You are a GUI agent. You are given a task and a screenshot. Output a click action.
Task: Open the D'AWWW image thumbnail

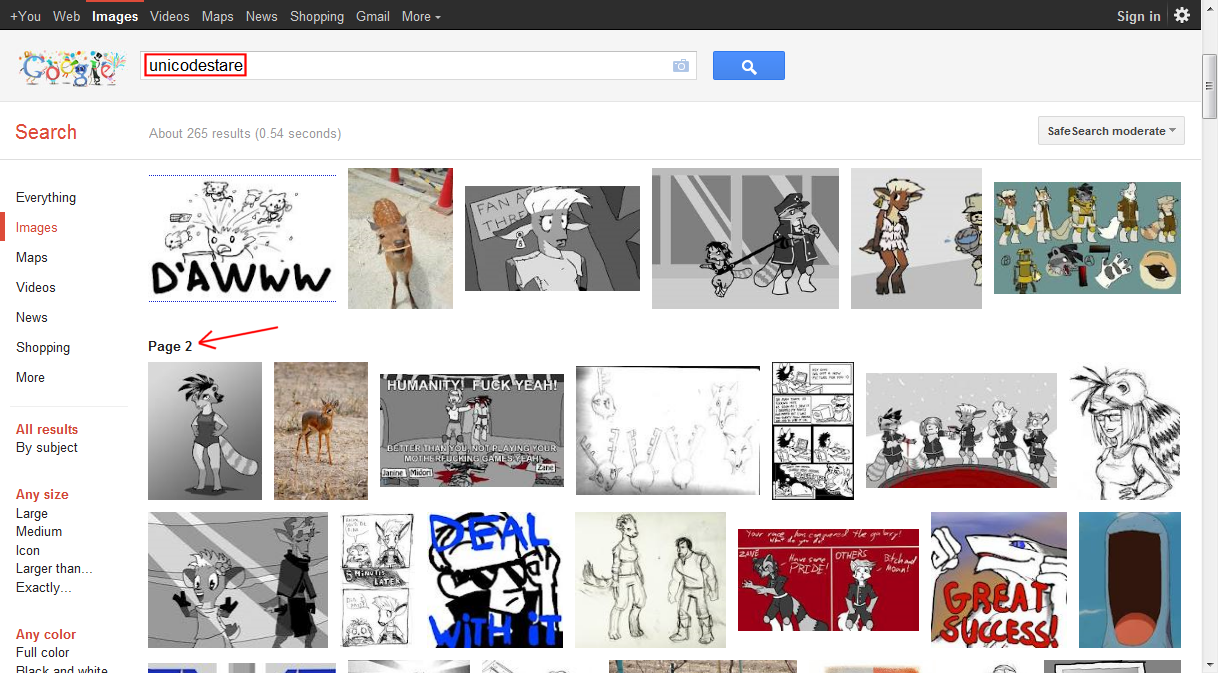pos(242,238)
